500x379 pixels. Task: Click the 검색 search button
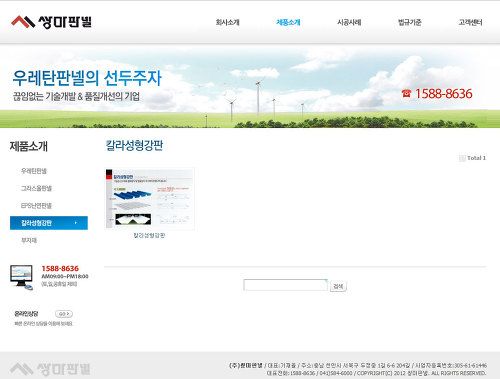(338, 286)
